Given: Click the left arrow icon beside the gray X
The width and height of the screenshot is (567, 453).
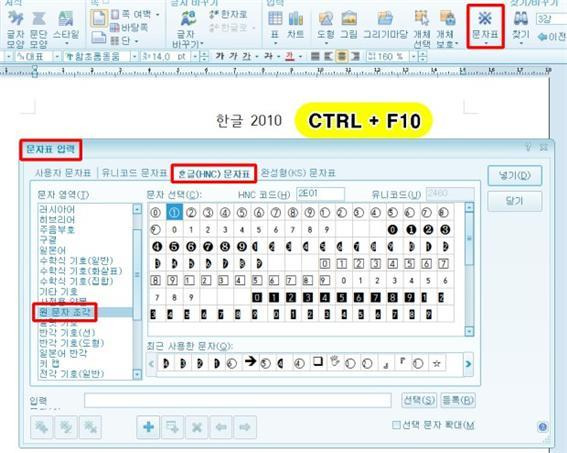Looking at the screenshot, I should pyautogui.click(x=221, y=427).
